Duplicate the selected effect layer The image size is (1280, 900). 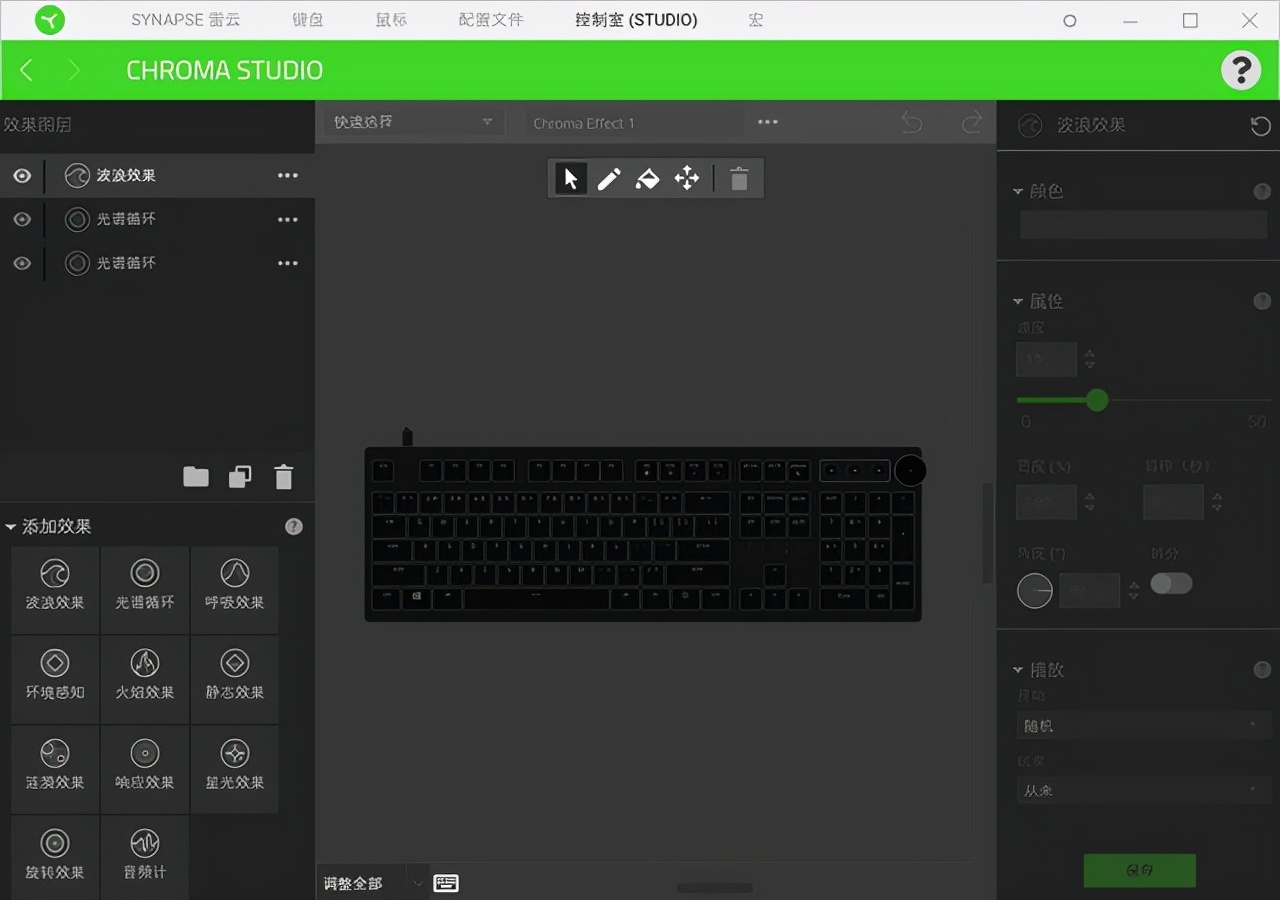[240, 477]
